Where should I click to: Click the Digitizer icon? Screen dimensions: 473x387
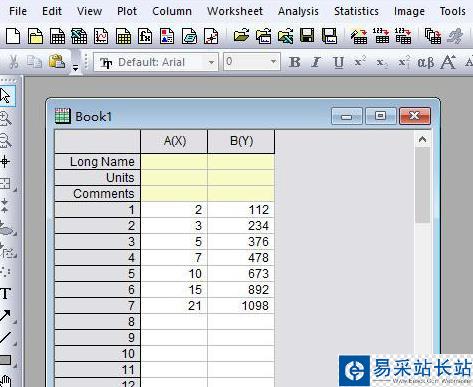211,36
